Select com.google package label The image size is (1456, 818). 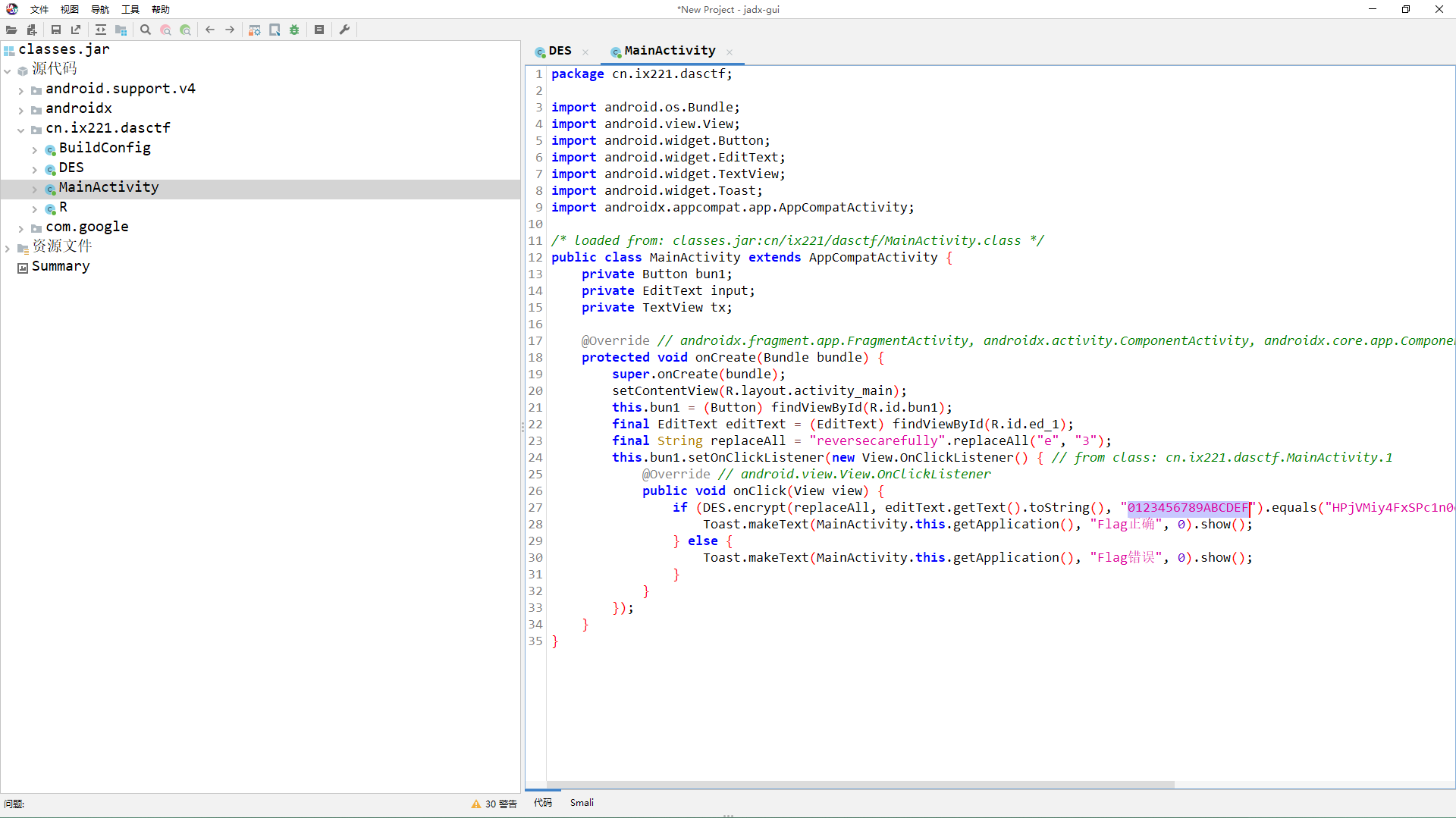[x=87, y=227]
